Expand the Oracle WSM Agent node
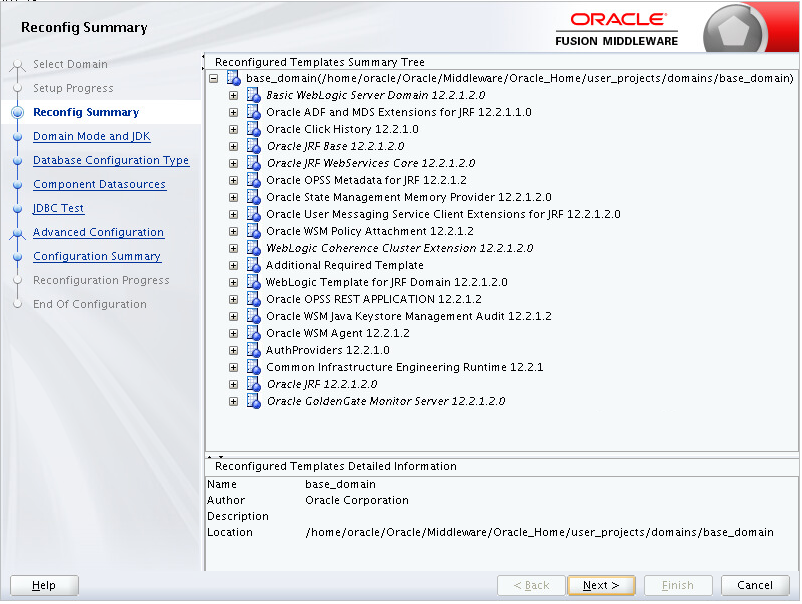 (234, 333)
